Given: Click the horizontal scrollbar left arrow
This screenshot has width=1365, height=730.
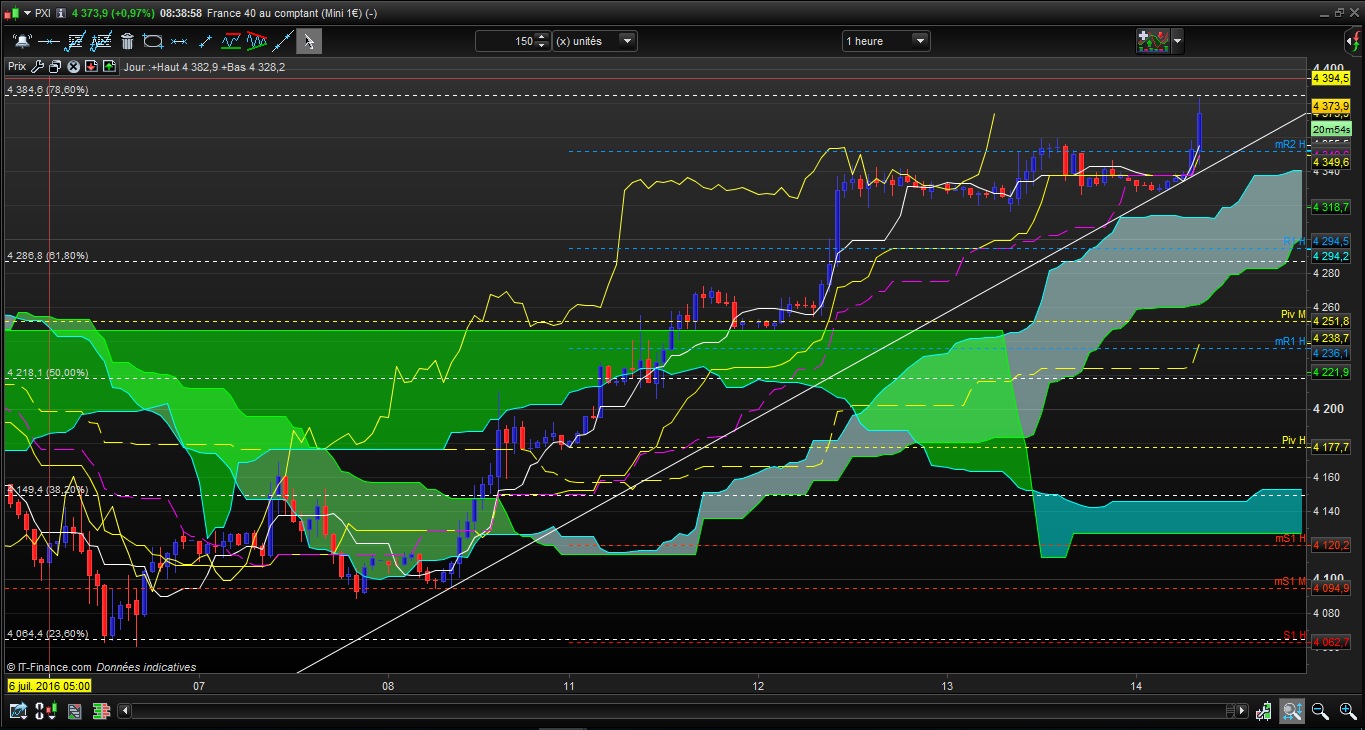Looking at the screenshot, I should pos(125,712).
